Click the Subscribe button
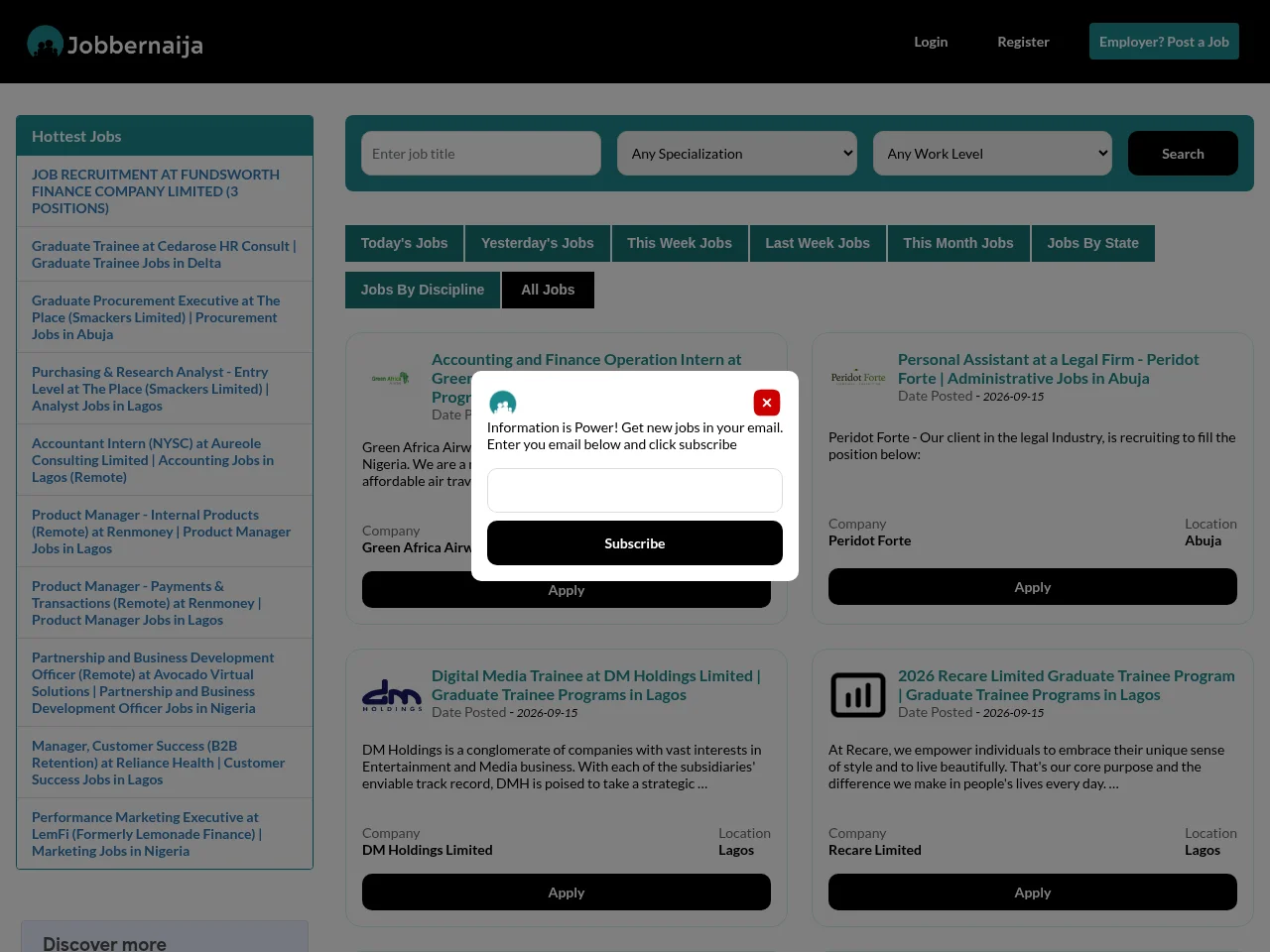Image resolution: width=1270 pixels, height=952 pixels. pyautogui.click(x=635, y=543)
